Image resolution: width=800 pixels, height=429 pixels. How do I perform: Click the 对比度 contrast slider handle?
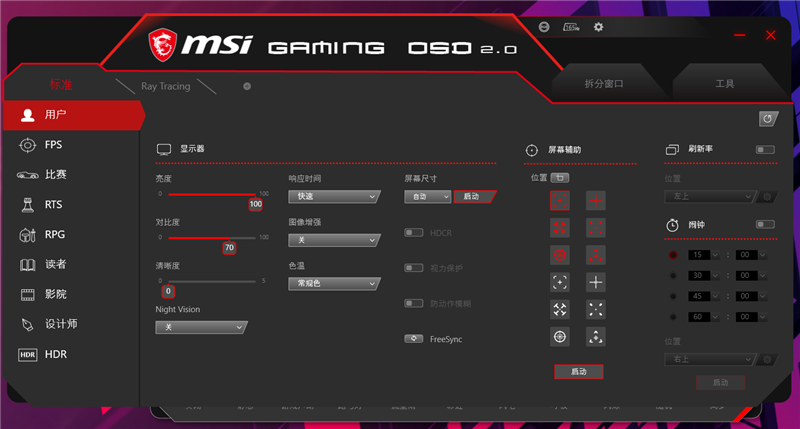[229, 248]
